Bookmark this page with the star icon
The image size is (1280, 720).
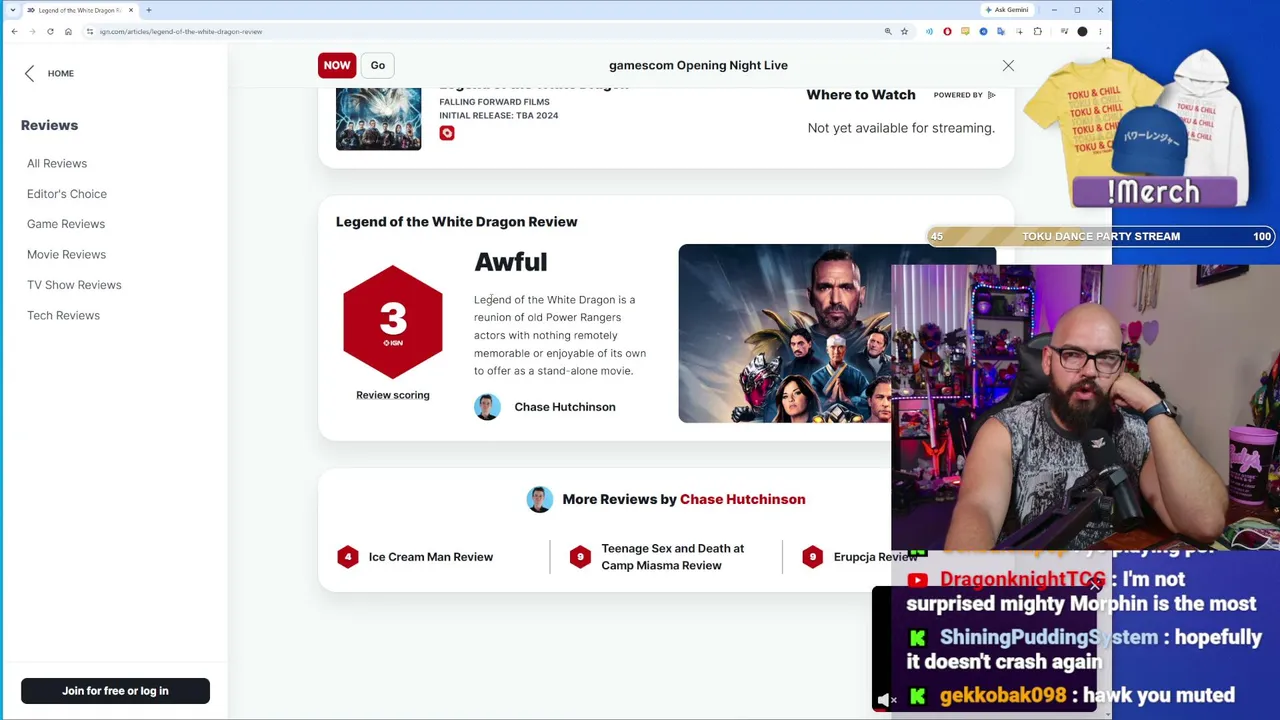904,32
